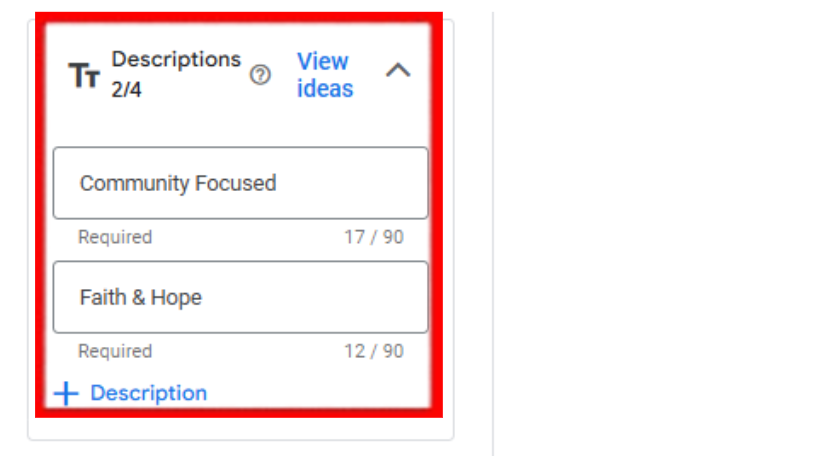Image resolution: width=835 pixels, height=456 pixels.
Task: Place the cursor after the word Hope
Action: 204,297
